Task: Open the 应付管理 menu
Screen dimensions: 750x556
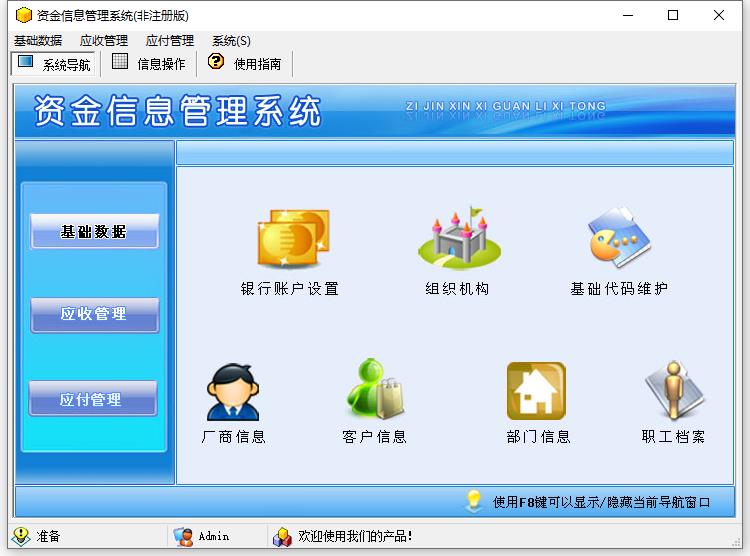Action: (170, 41)
